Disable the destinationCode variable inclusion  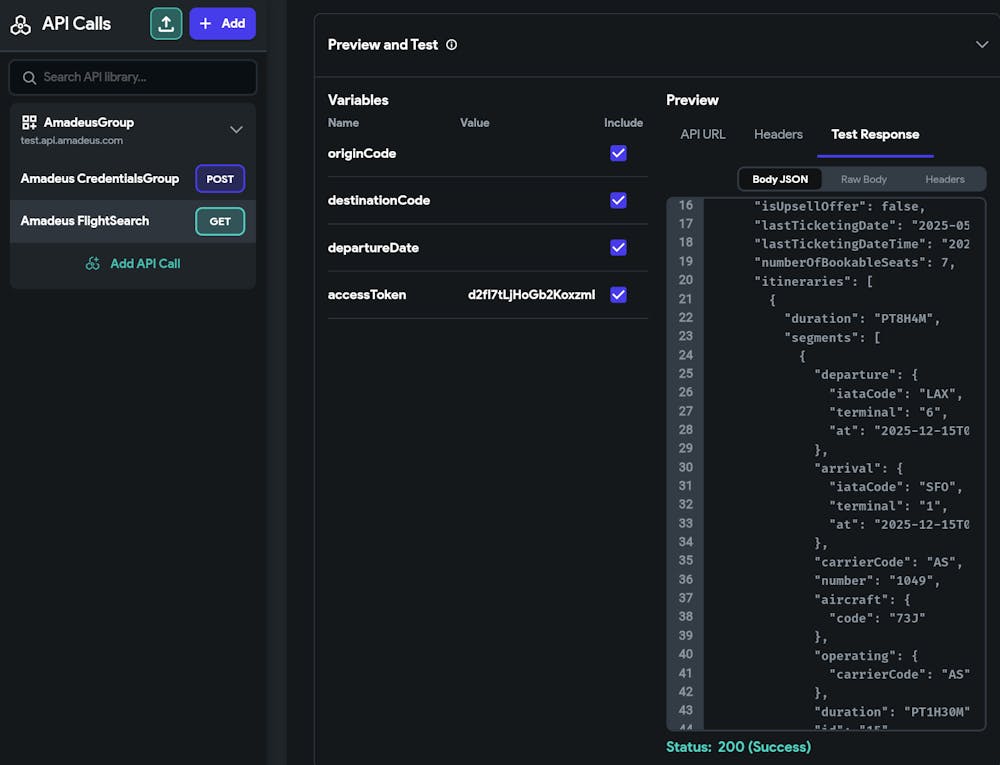click(x=618, y=200)
